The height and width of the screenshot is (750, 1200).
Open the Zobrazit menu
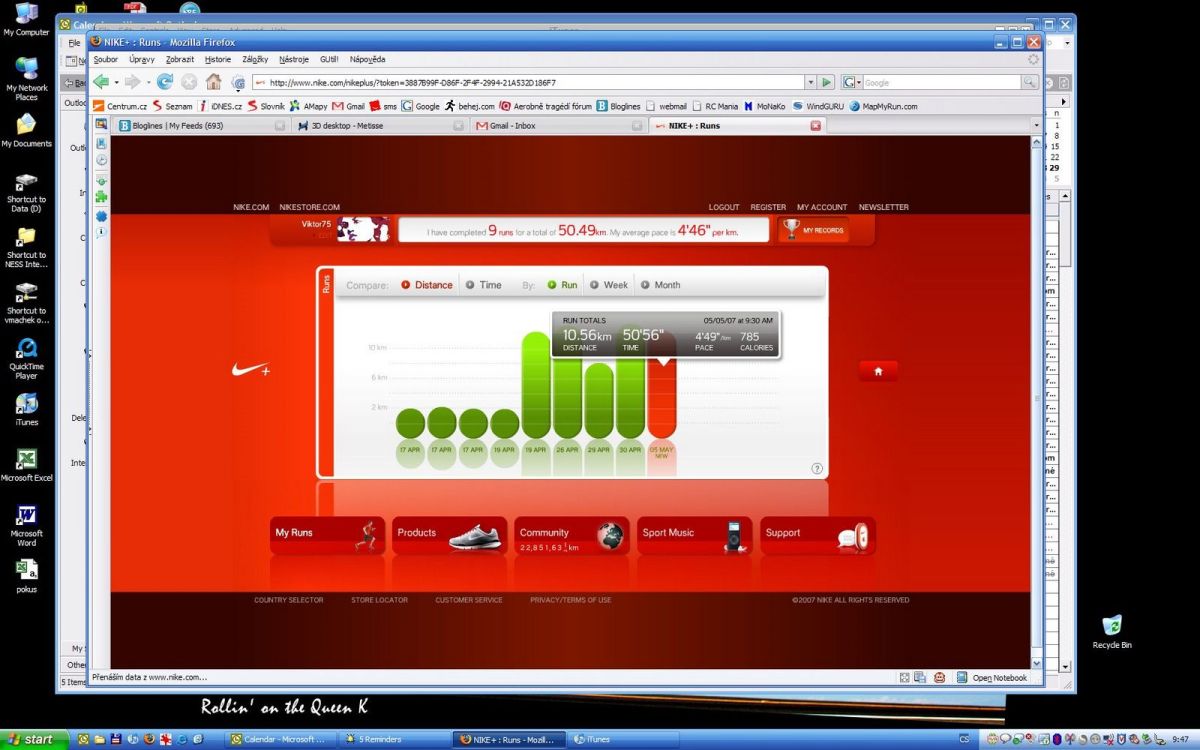pos(180,59)
